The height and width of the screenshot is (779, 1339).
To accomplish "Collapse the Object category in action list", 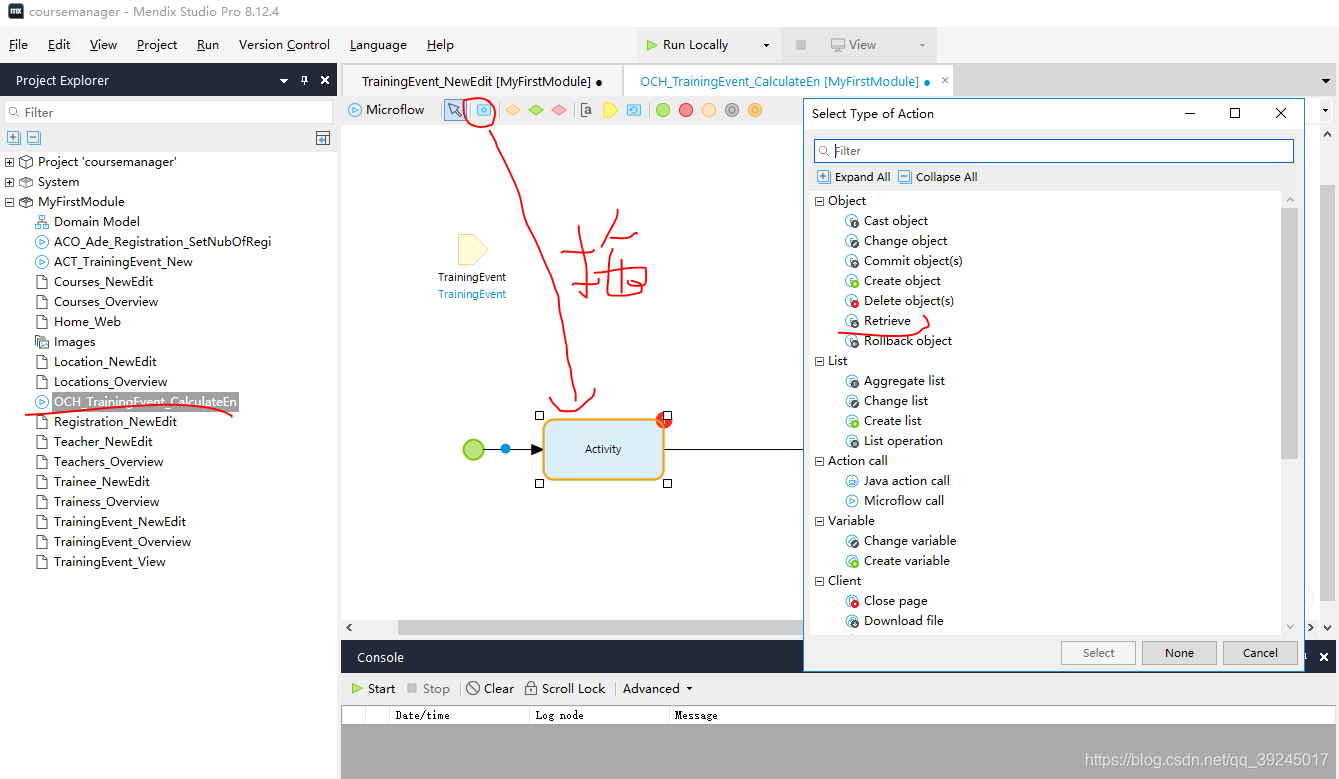I will point(820,201).
